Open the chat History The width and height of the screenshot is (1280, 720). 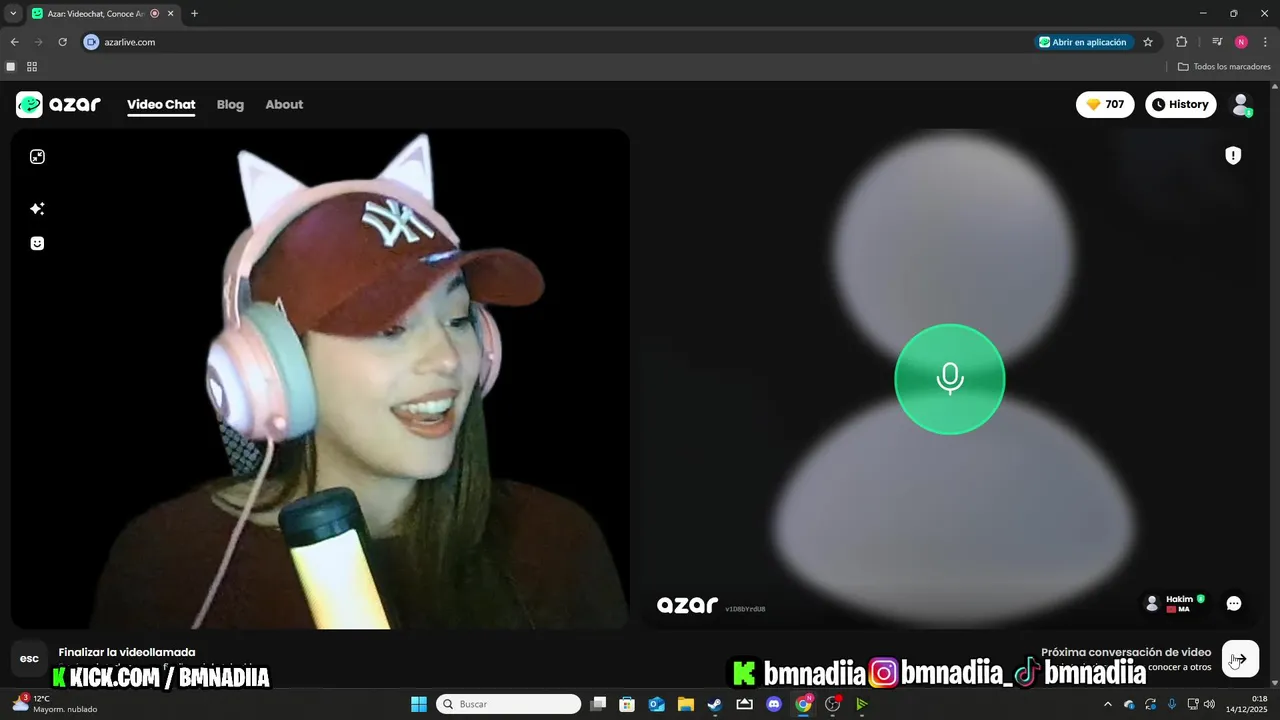pos(1180,104)
